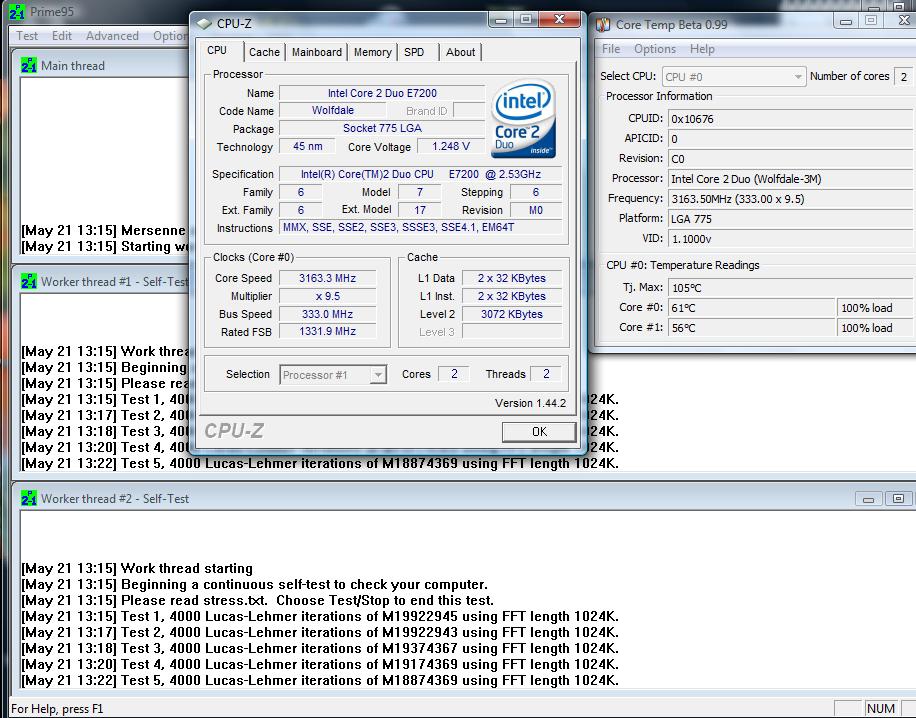Click the Version 1.44.2 text in CPU-Z
The image size is (916, 718).
(x=530, y=403)
